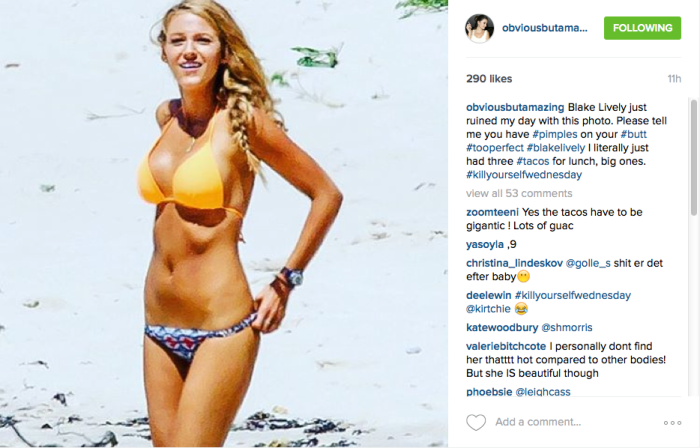Open the #pimples hashtag link
The height and width of the screenshot is (448, 700).
(x=555, y=134)
